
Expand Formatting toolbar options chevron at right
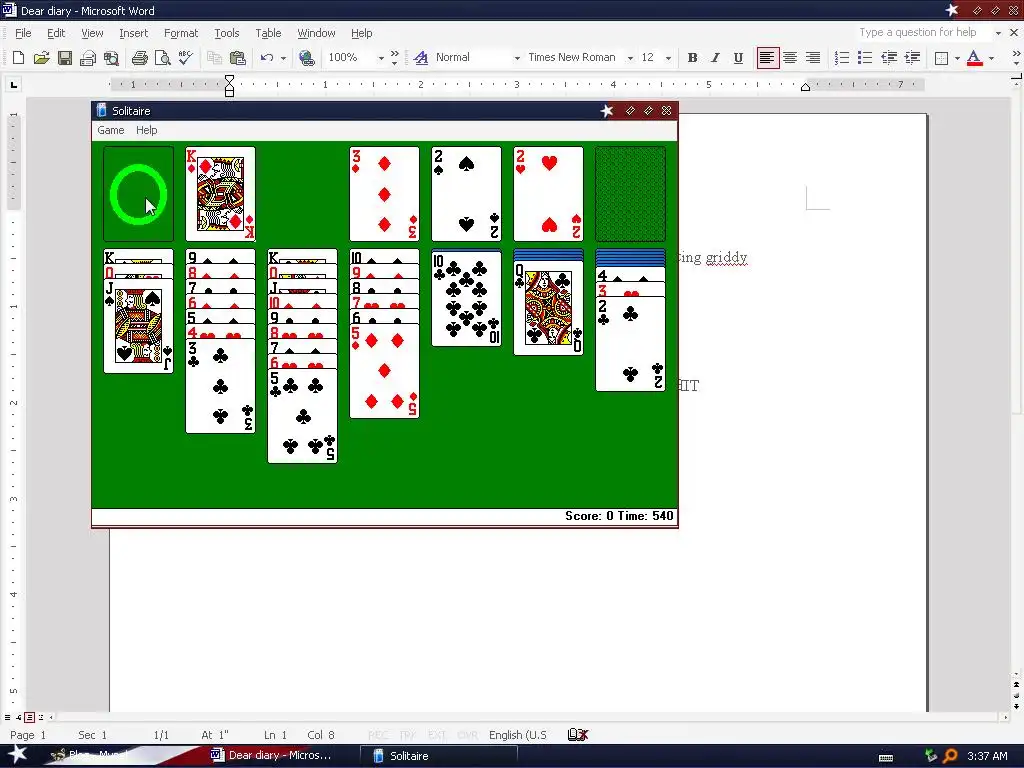pos(1016,58)
